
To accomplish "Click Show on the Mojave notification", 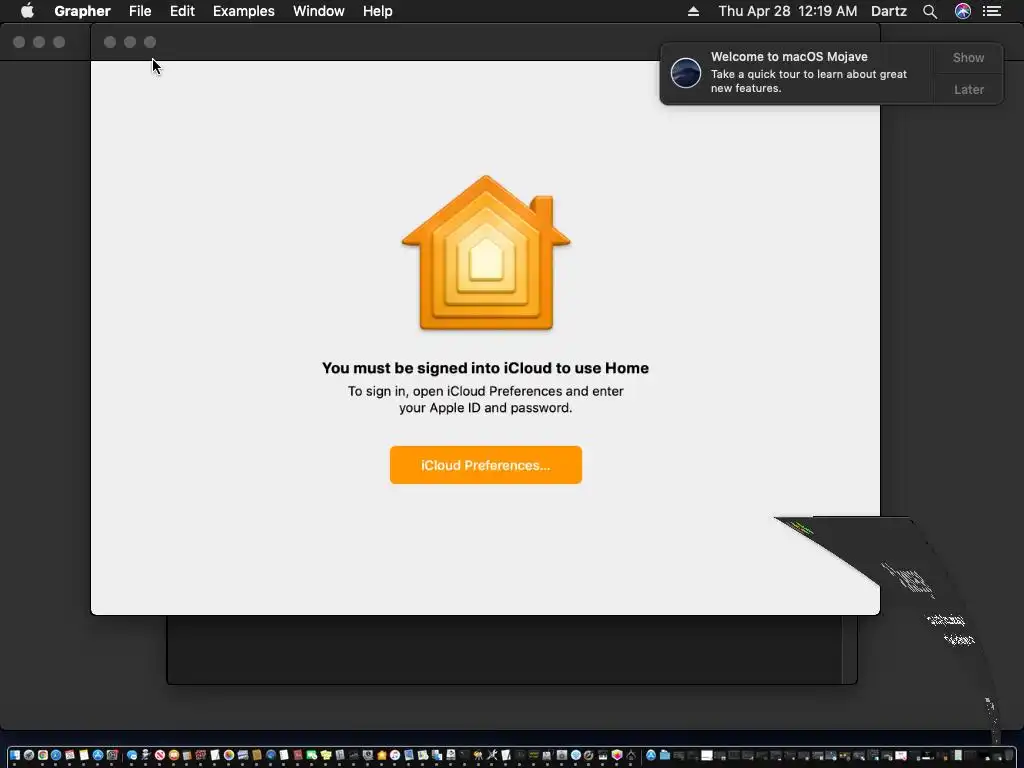I will (968, 57).
